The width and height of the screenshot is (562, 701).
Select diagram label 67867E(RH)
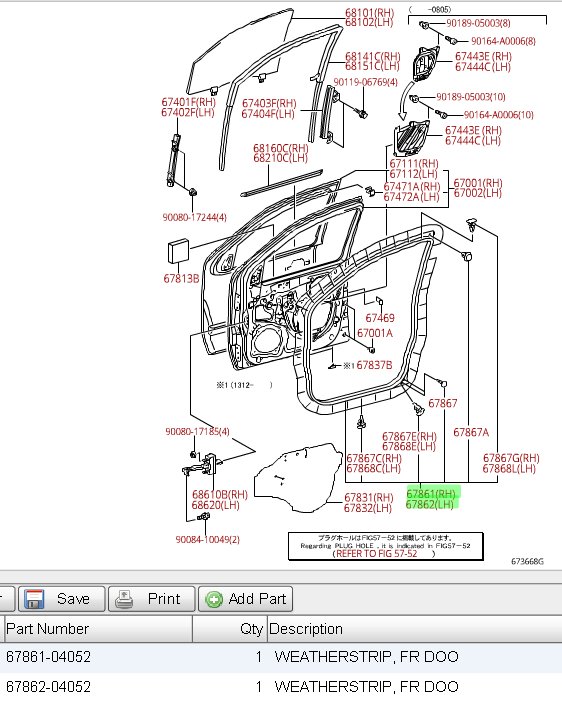(409, 436)
